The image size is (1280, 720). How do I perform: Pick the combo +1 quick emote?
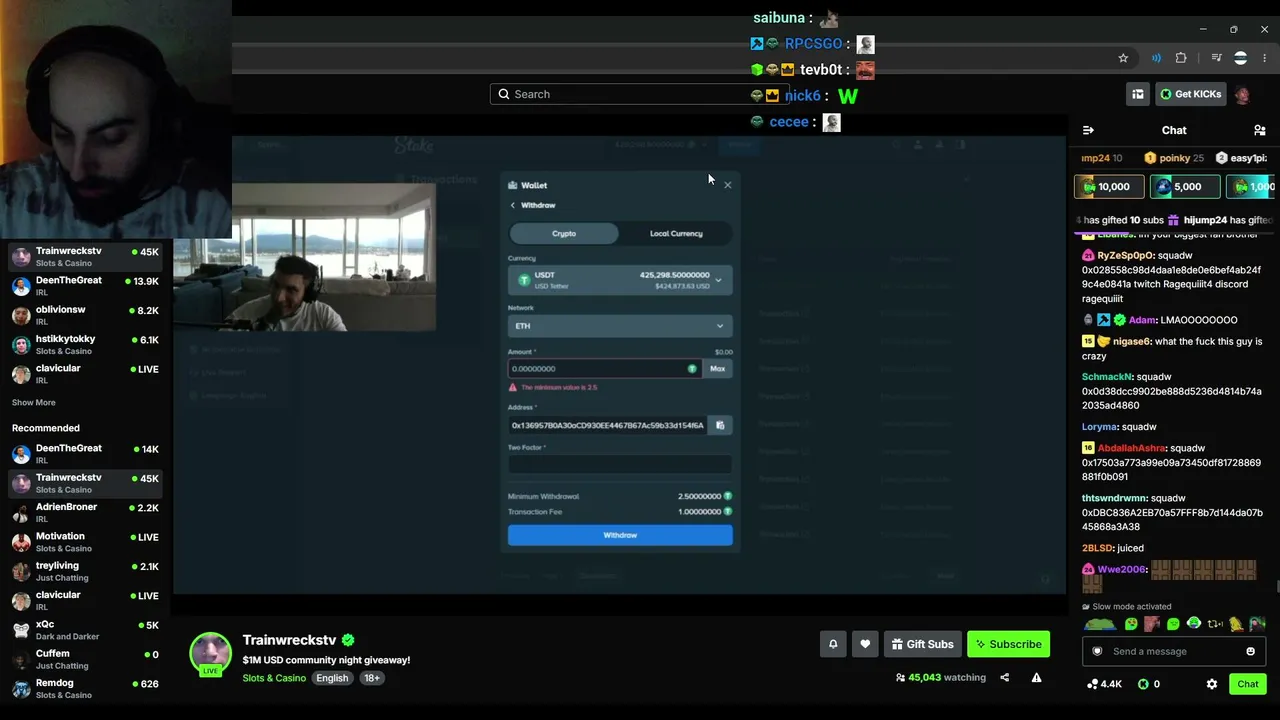click(x=1215, y=624)
